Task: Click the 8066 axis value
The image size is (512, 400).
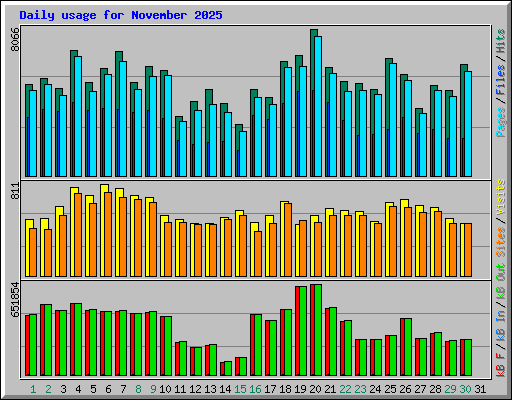Action: point(15,39)
